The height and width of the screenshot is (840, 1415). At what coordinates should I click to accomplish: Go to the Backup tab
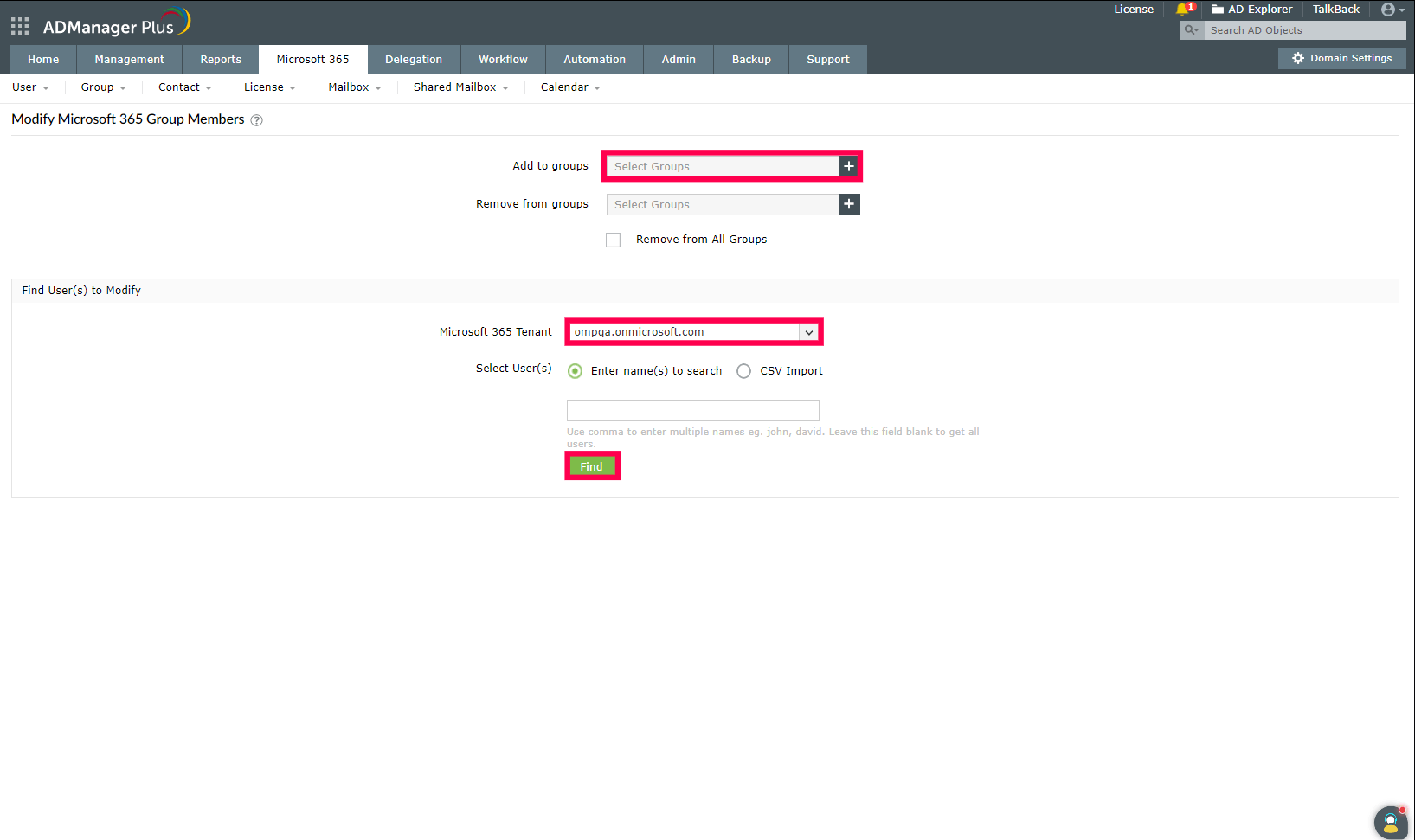click(751, 60)
